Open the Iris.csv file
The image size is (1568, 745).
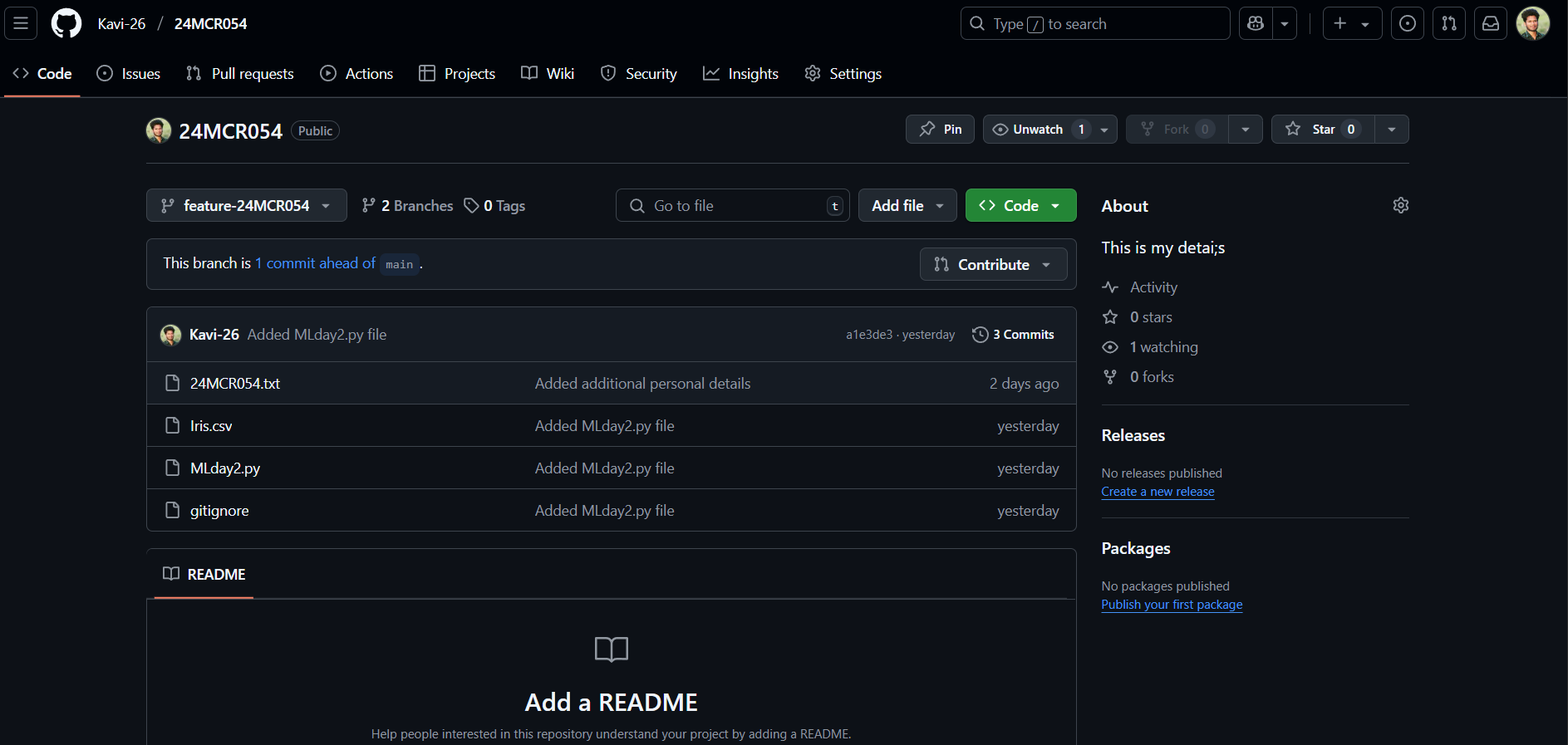(211, 426)
